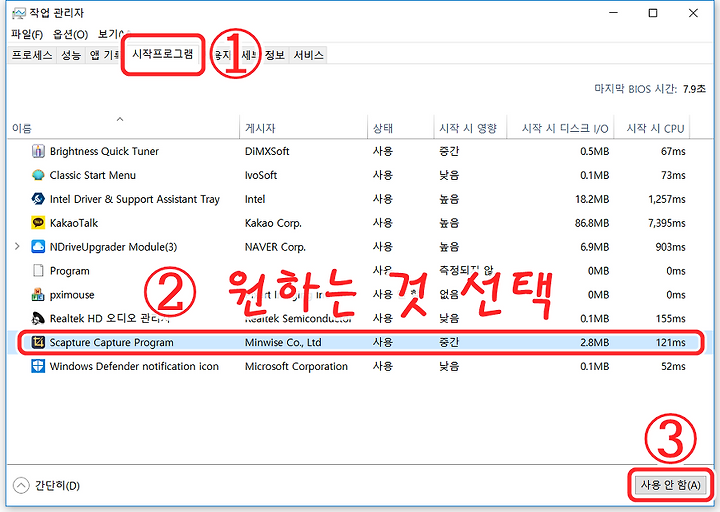This screenshot has height=512, width=720.
Task: Select Windows Defender notification icon entry
Action: [x=134, y=366]
